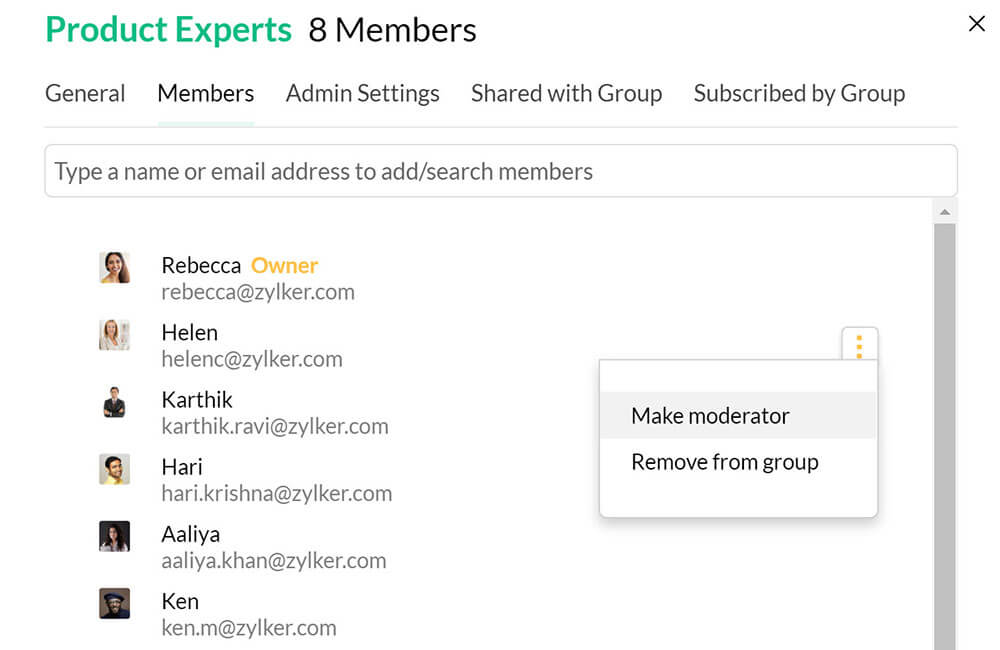The width and height of the screenshot is (1000, 650).
Task: Open the Subscribed by Group tab
Action: tap(799, 94)
